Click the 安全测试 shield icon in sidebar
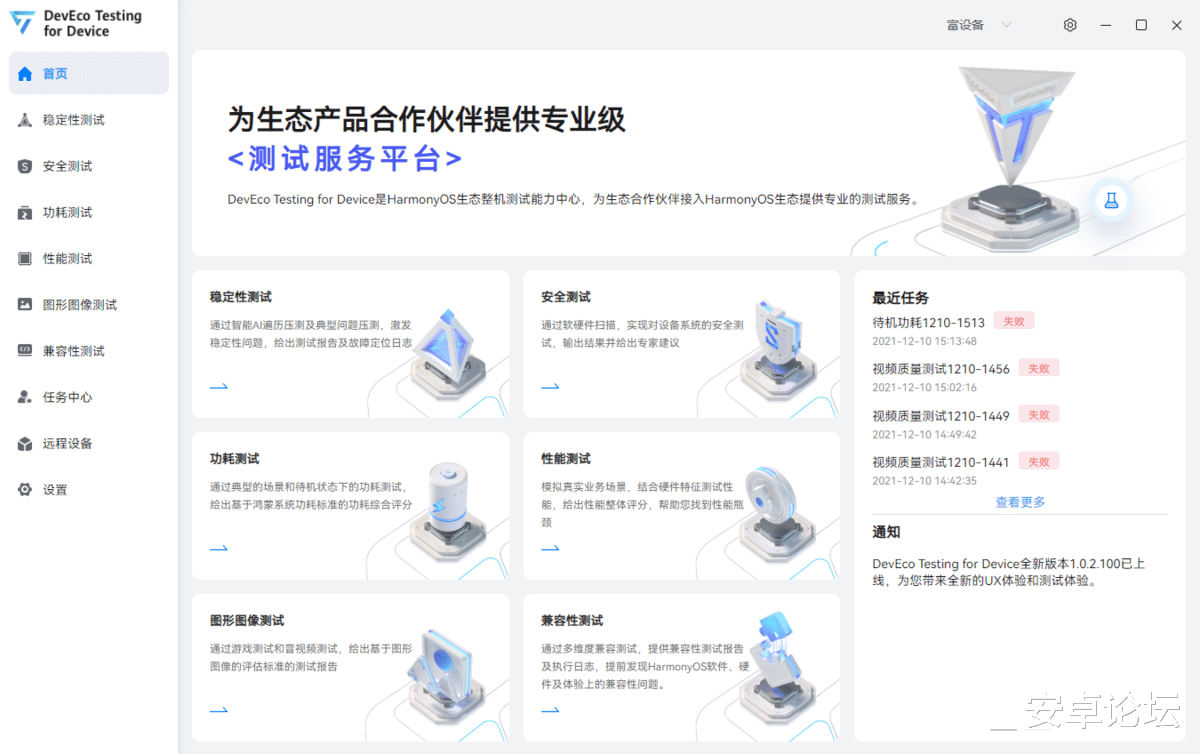1200x754 pixels. pos(25,166)
